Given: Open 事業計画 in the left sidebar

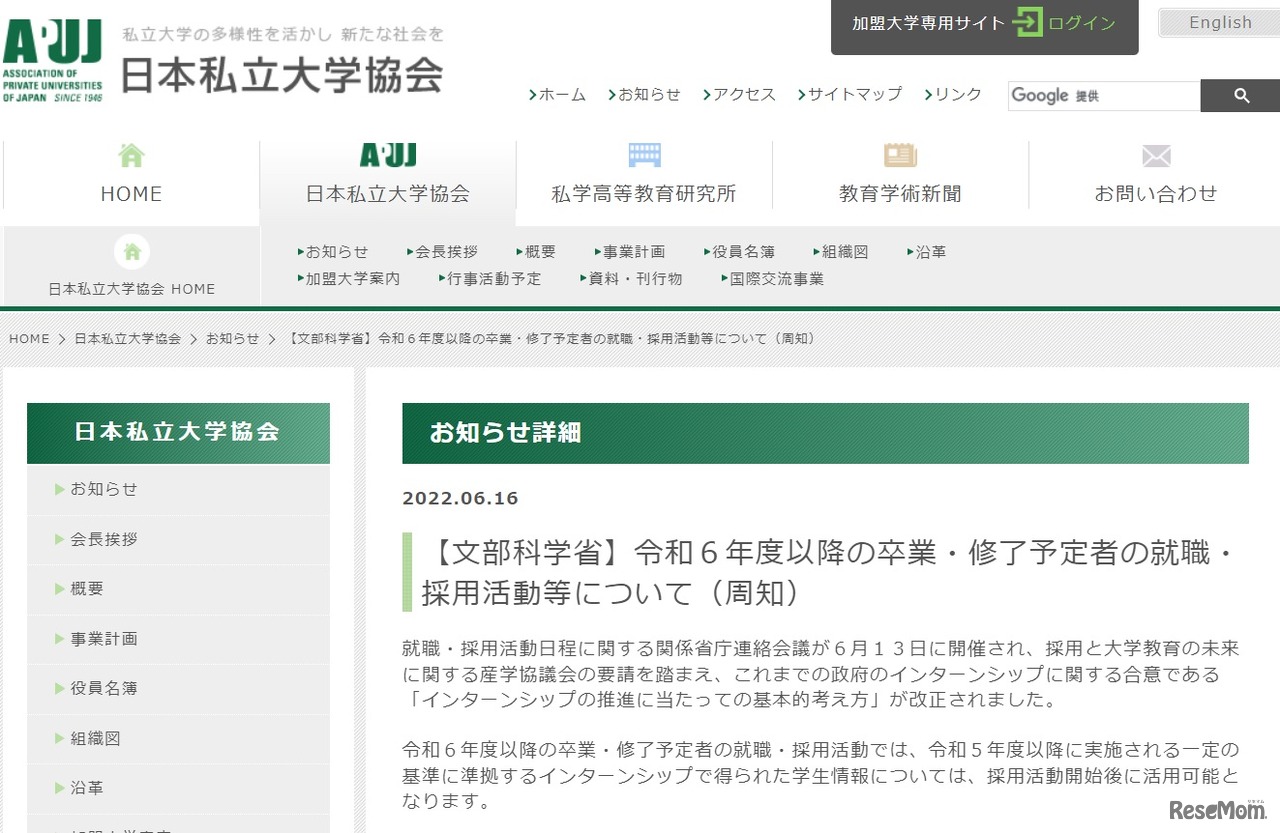Looking at the screenshot, I should pos(178,639).
